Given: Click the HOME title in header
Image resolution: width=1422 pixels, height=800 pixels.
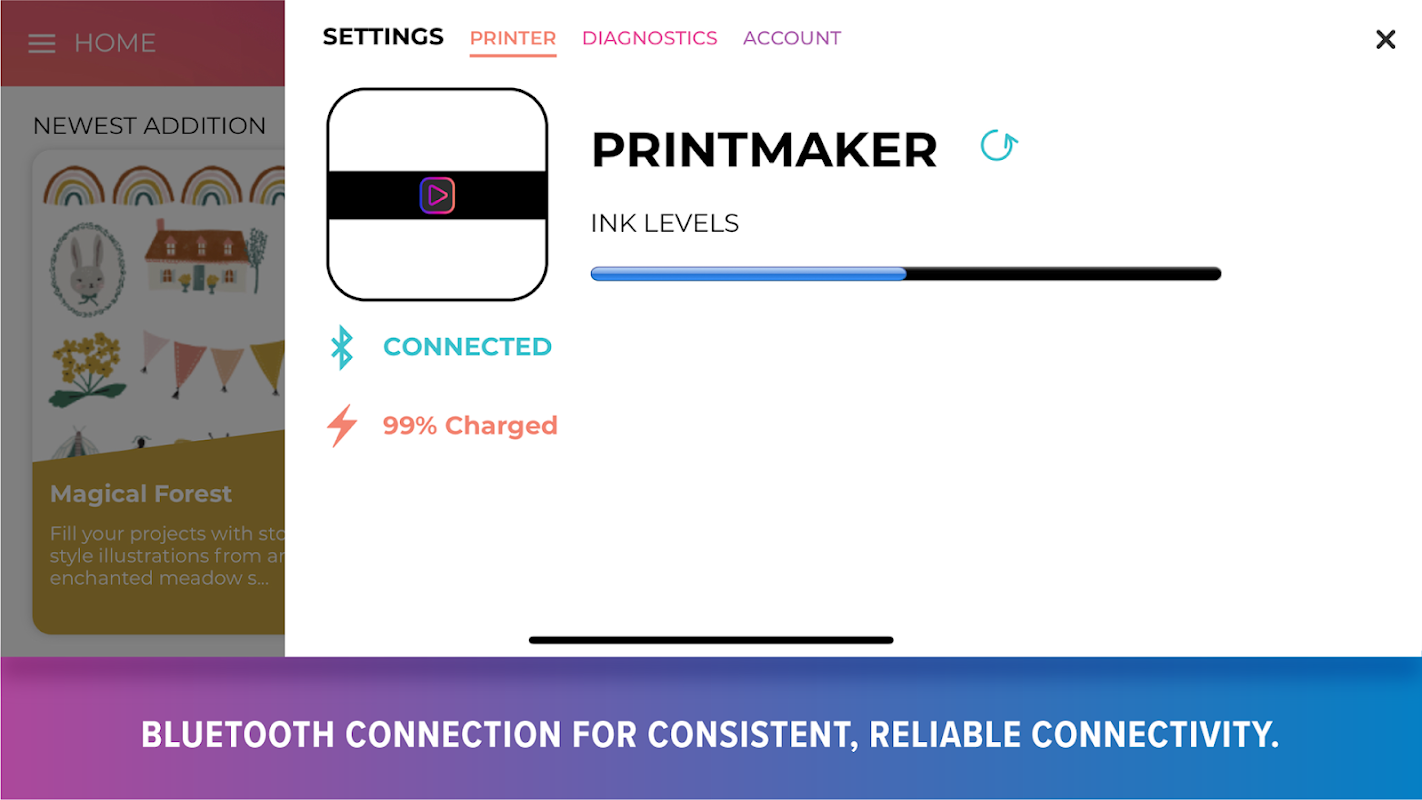Looking at the screenshot, I should 115,43.
